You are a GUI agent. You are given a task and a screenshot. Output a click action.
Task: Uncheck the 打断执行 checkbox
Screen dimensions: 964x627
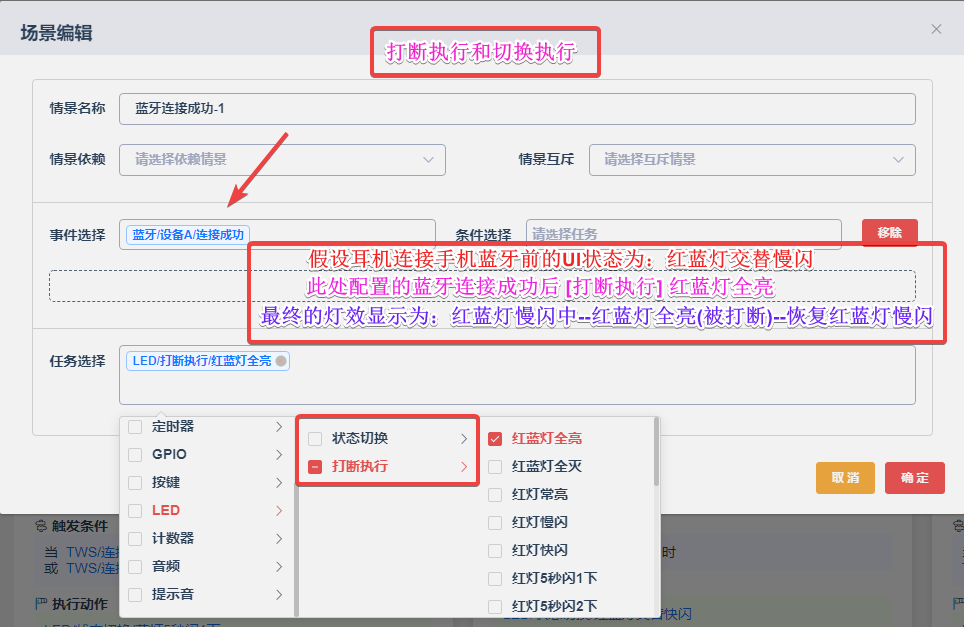click(315, 467)
